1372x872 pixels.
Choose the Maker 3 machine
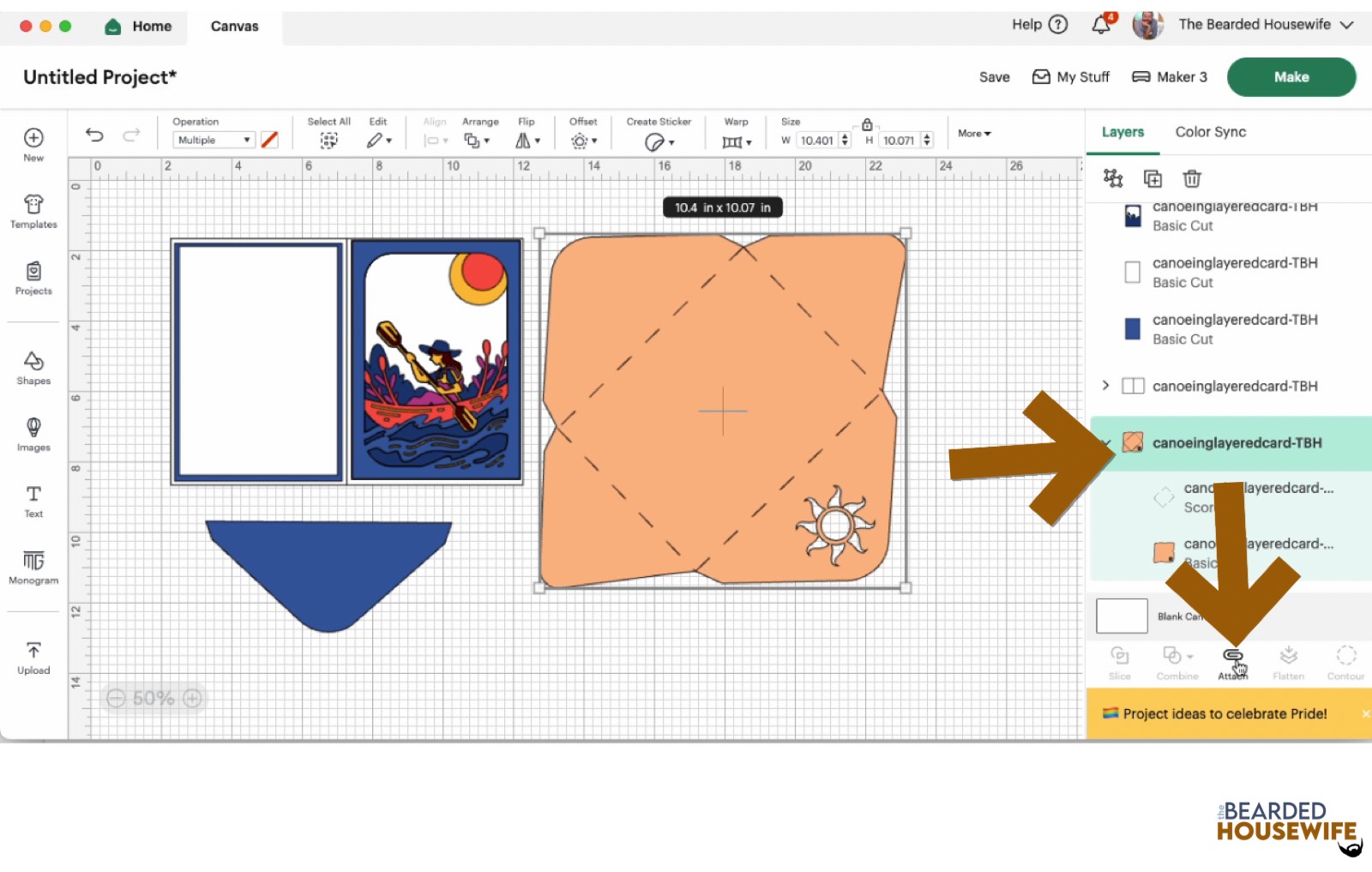(1170, 77)
